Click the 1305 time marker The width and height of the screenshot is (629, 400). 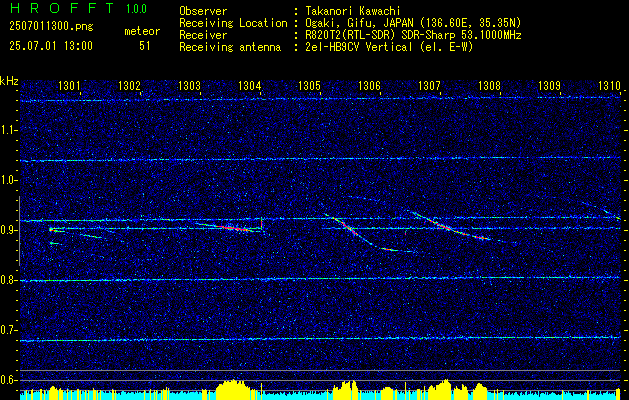point(309,85)
